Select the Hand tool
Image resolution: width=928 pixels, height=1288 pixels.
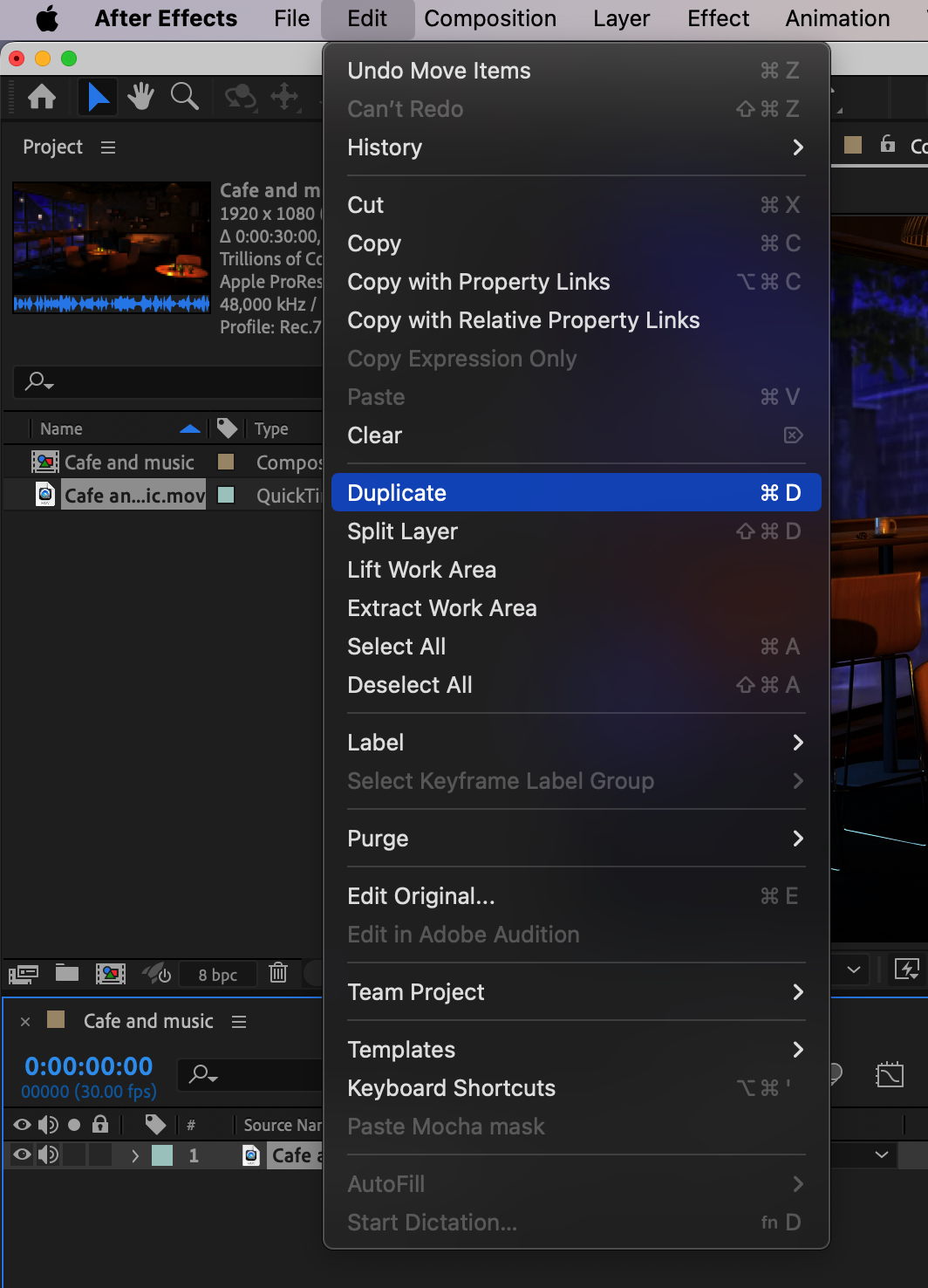[140, 97]
